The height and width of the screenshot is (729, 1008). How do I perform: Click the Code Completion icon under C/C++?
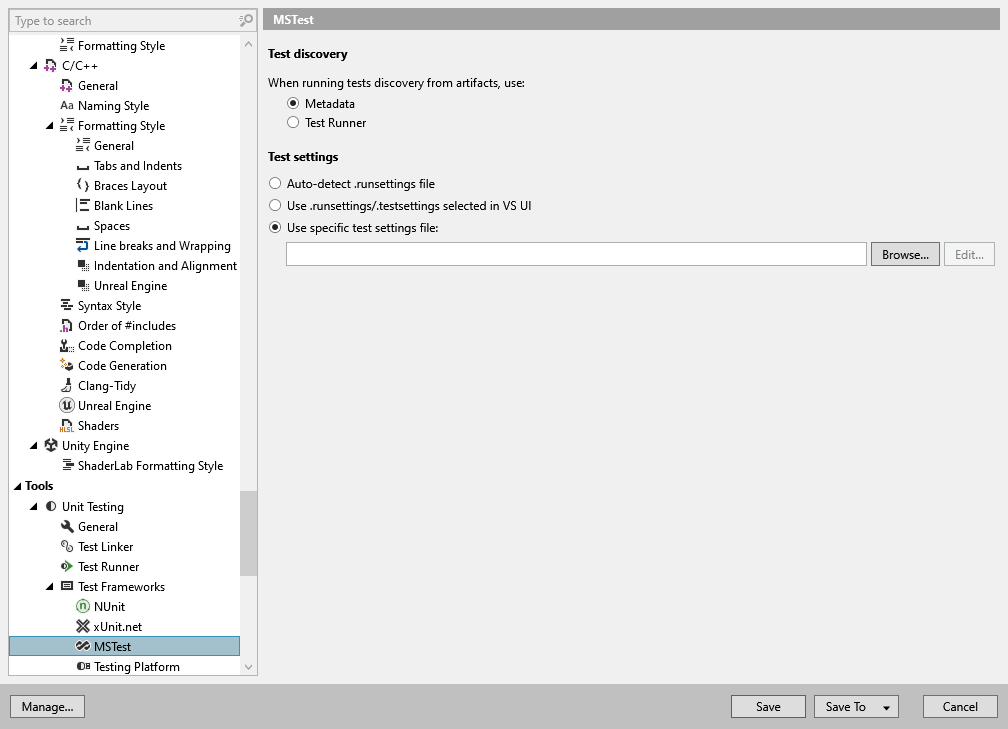68,345
